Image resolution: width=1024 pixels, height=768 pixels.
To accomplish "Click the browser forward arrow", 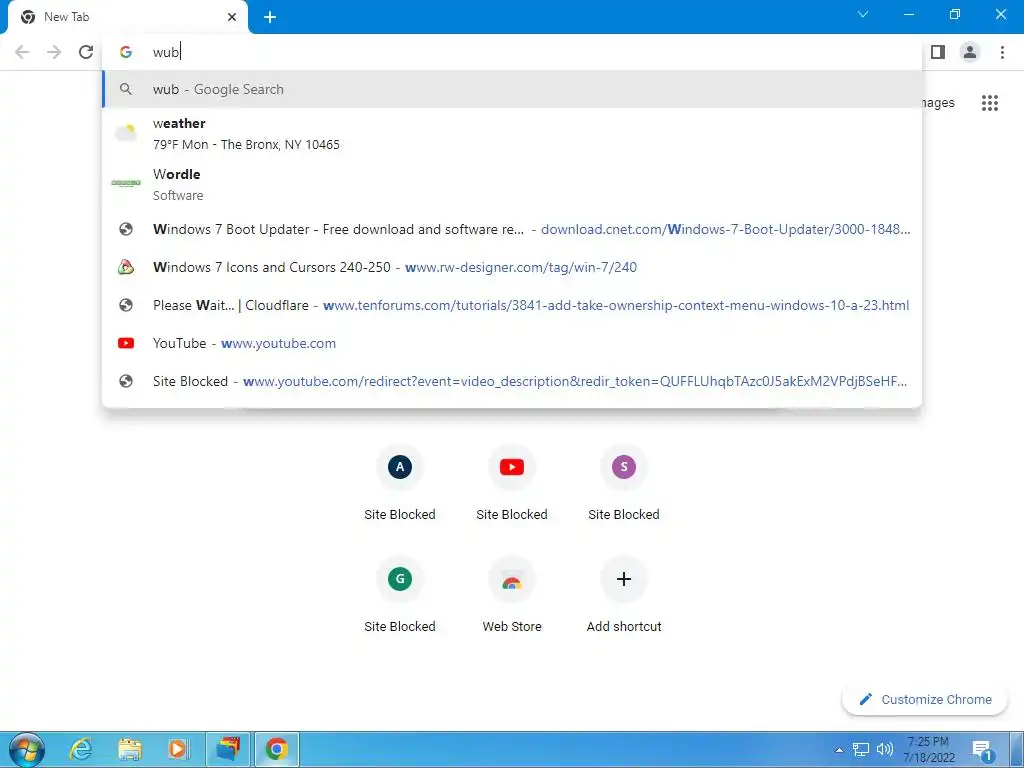I will (54, 52).
